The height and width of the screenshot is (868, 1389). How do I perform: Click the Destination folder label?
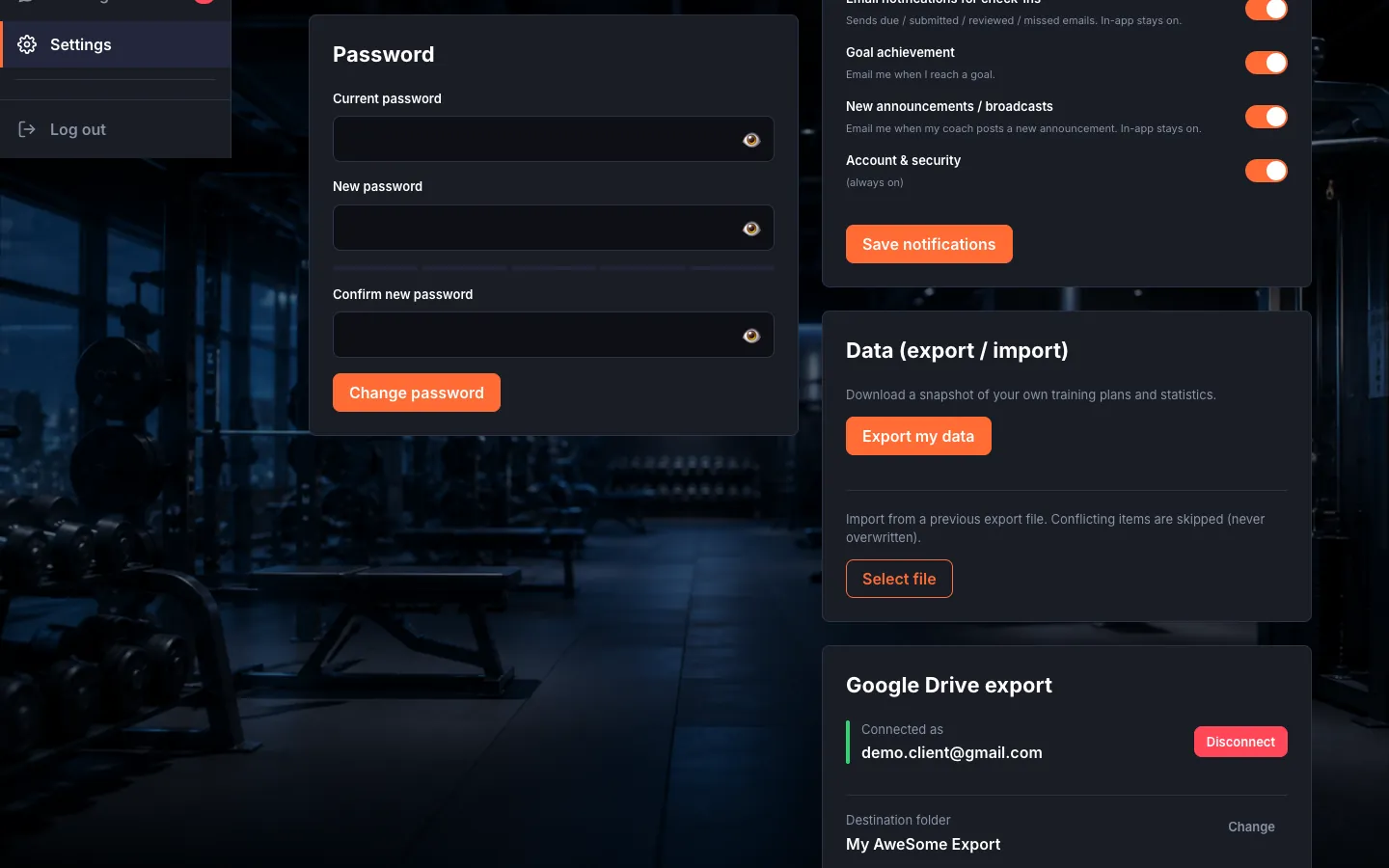(x=898, y=820)
